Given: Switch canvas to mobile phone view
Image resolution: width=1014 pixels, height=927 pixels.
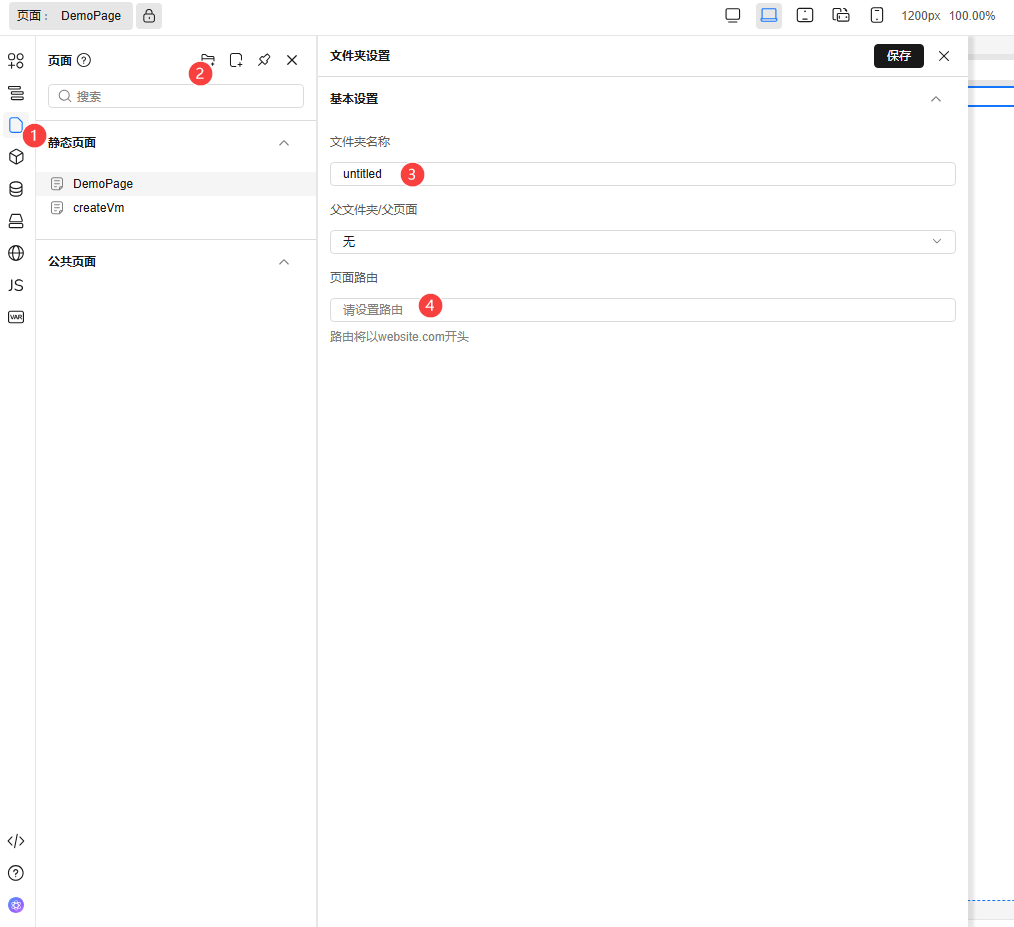Looking at the screenshot, I should pos(877,15).
